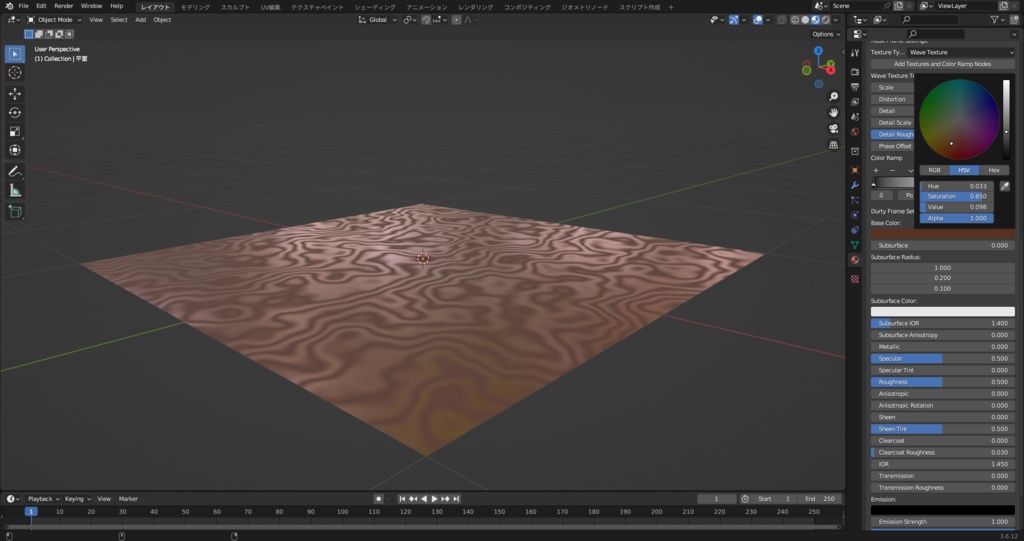Select the Rotate tool
Screen dimensions: 1024x541
click(14, 112)
